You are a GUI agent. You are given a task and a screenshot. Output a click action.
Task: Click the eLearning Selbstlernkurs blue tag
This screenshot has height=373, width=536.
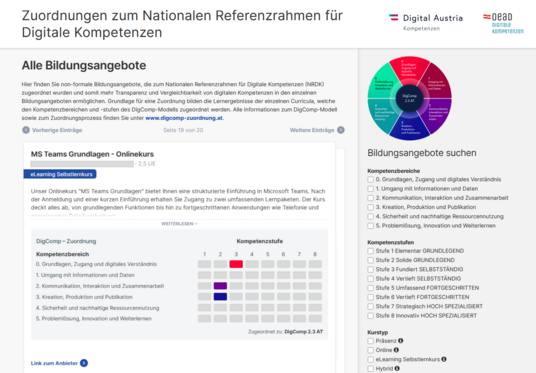(x=60, y=174)
